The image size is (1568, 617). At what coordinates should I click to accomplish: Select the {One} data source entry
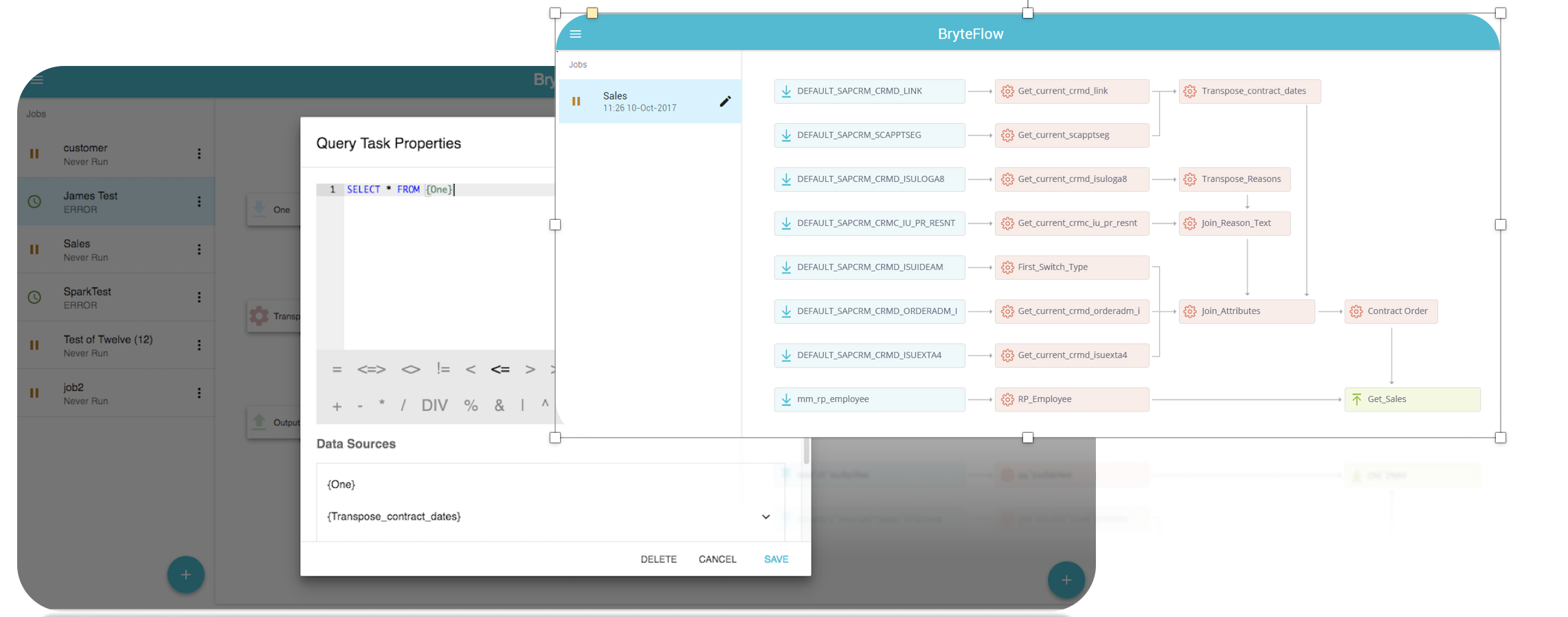(341, 484)
